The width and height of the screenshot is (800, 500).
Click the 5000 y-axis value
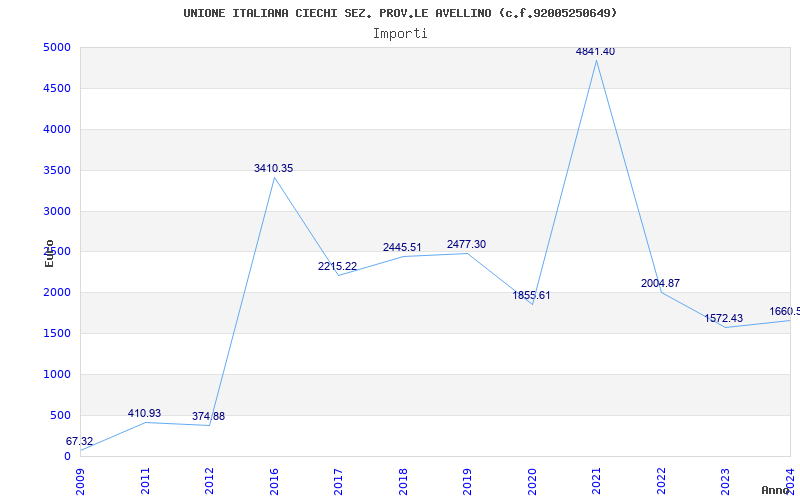click(x=57, y=48)
